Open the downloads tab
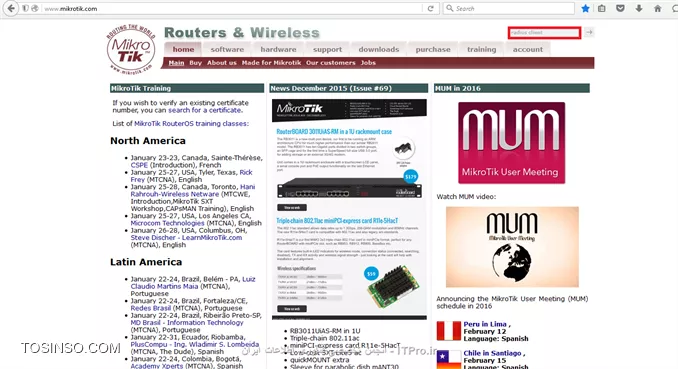The image size is (678, 369). 379,49
